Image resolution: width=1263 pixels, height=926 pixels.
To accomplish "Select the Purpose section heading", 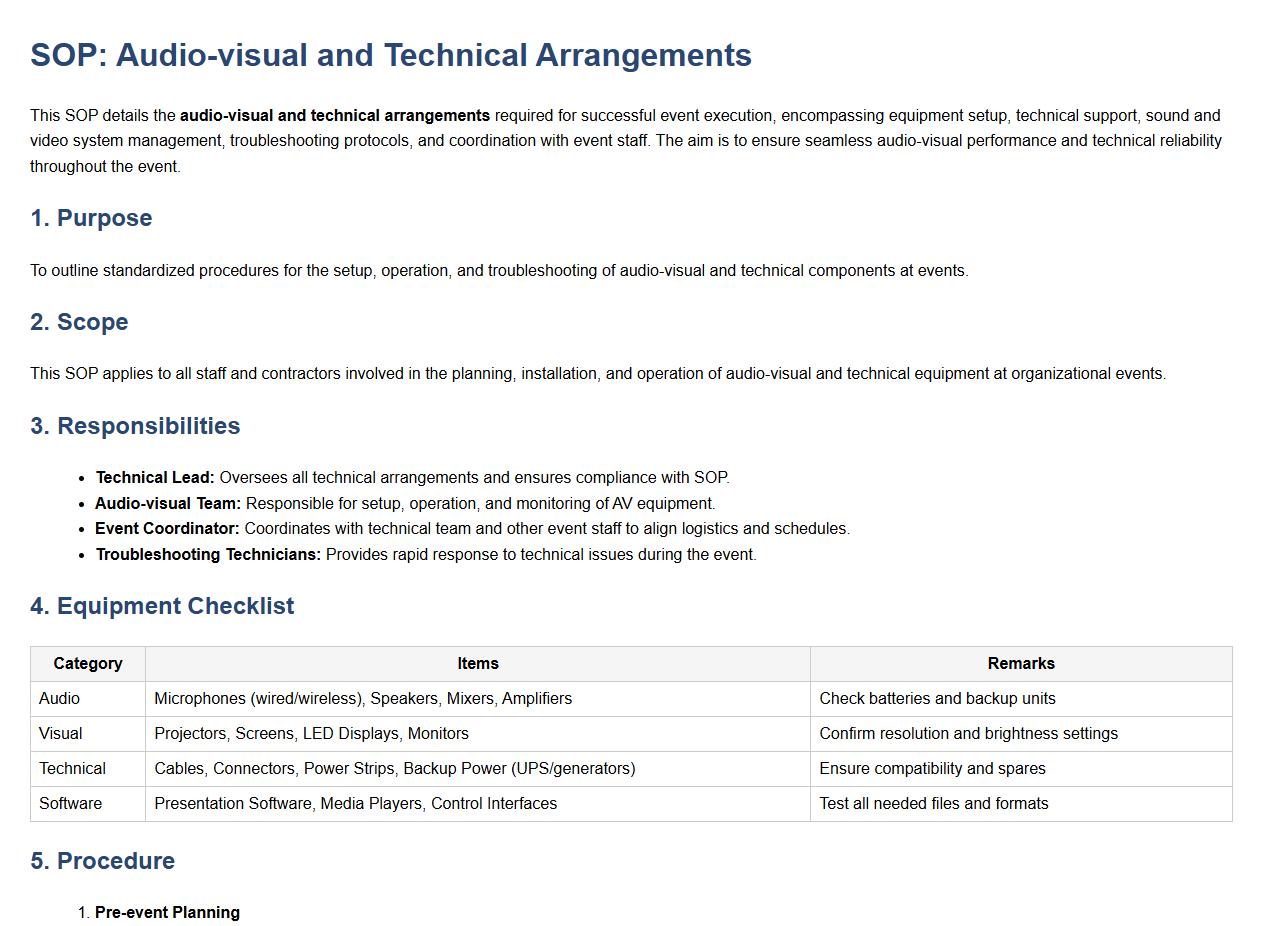I will [x=91, y=218].
